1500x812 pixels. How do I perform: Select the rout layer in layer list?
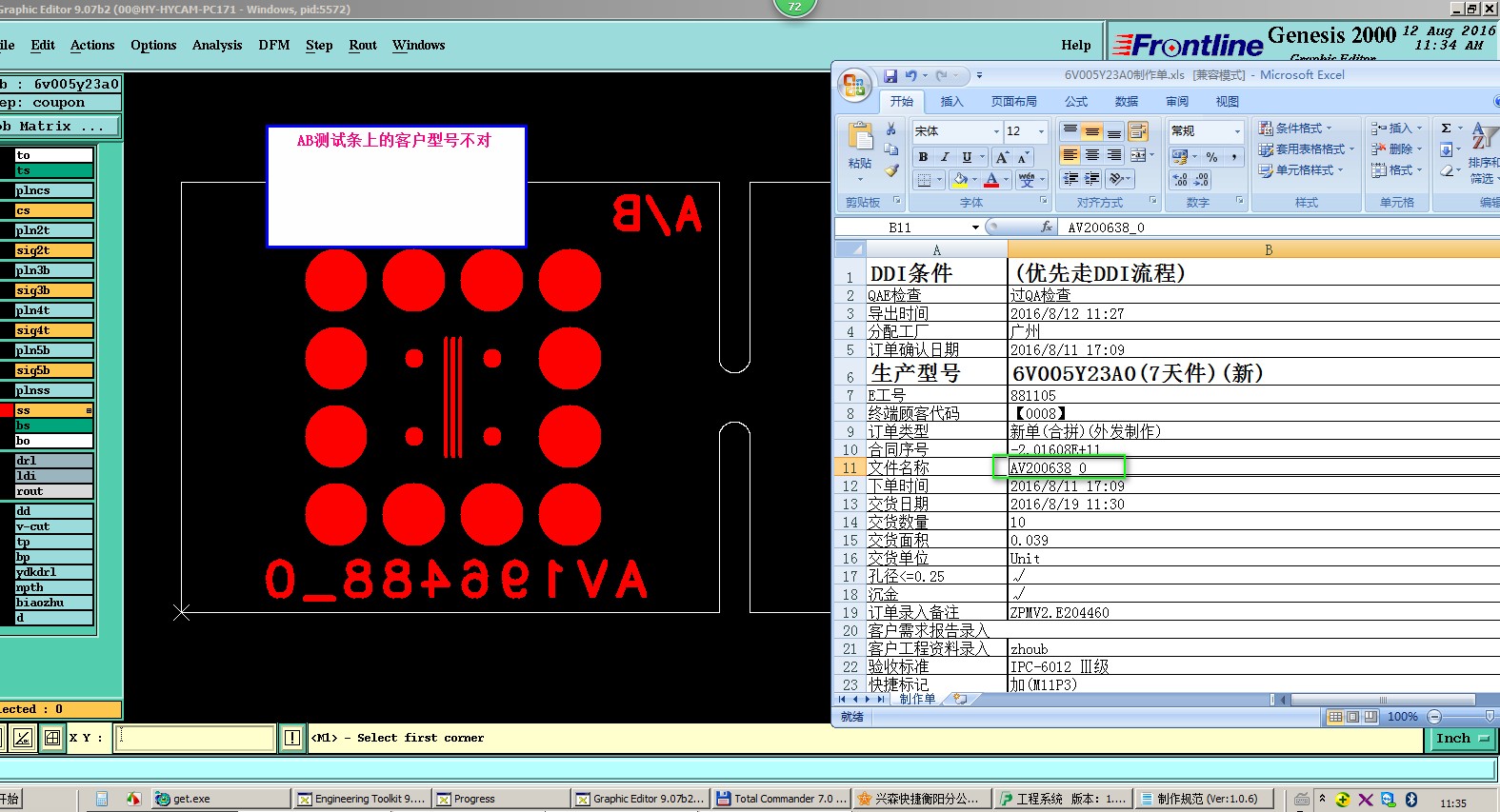[54, 491]
